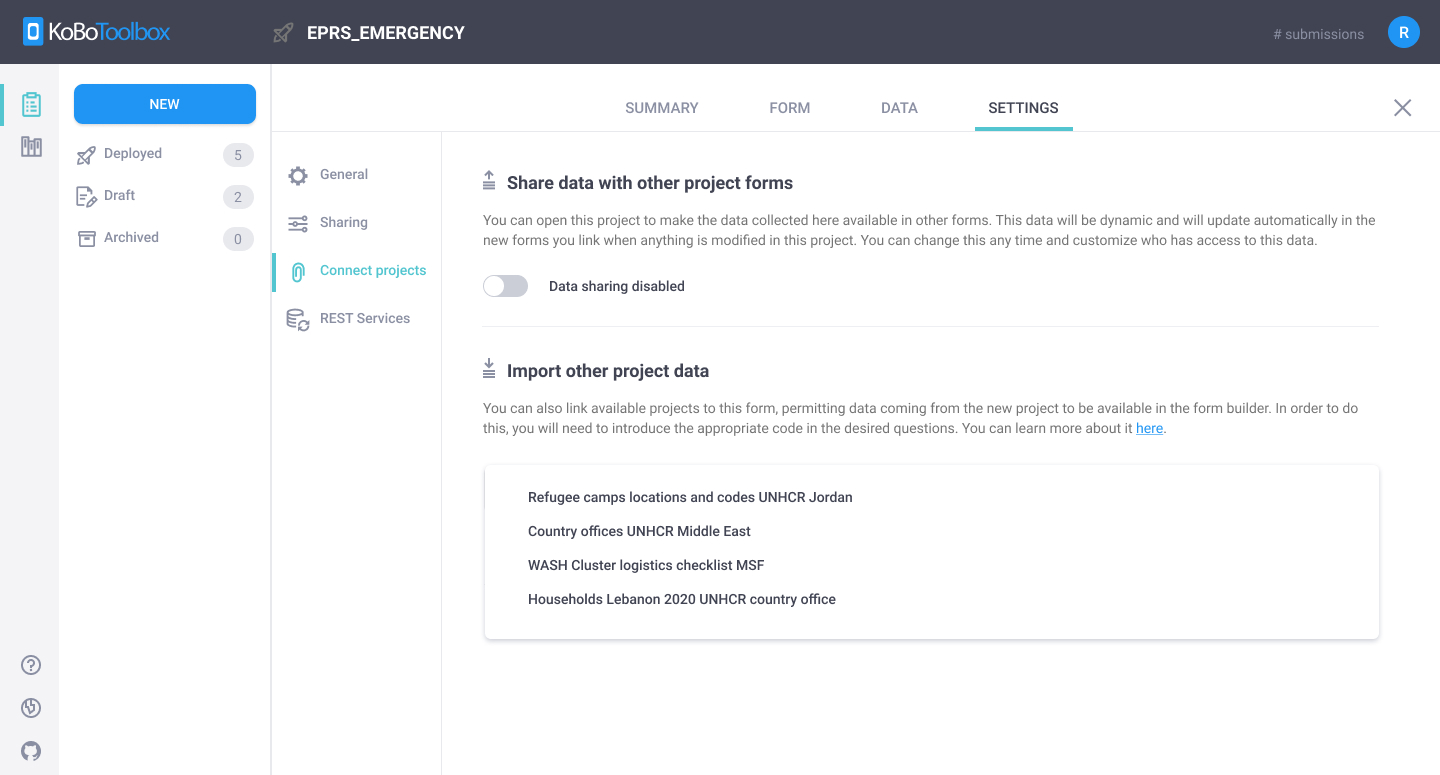Switch to the FORM tab
This screenshot has width=1440, height=775.
point(789,107)
